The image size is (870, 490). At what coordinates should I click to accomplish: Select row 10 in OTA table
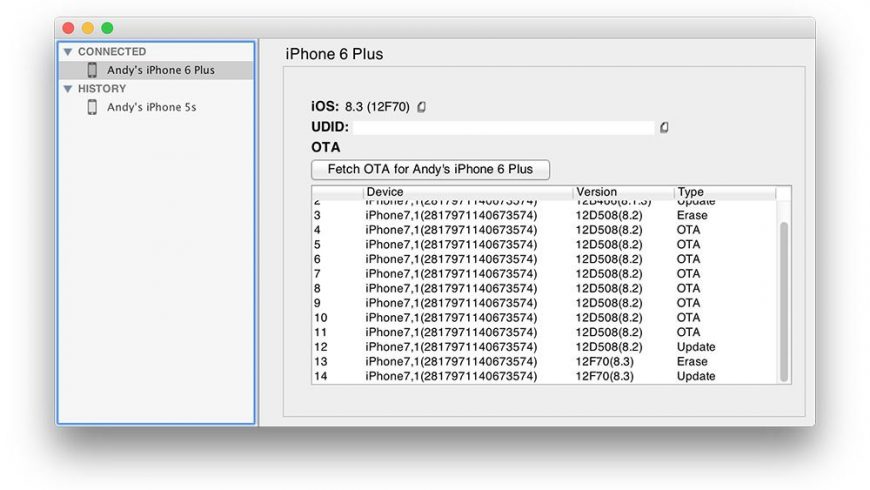(x=544, y=317)
